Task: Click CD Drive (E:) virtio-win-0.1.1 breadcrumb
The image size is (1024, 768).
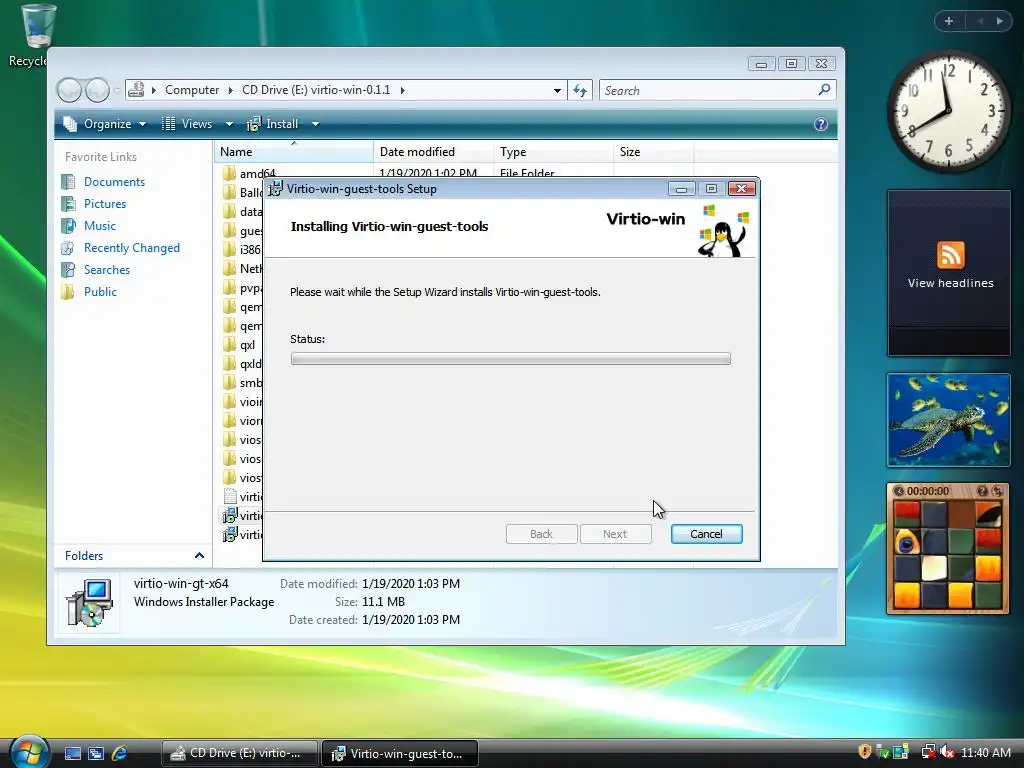Action: [x=316, y=90]
